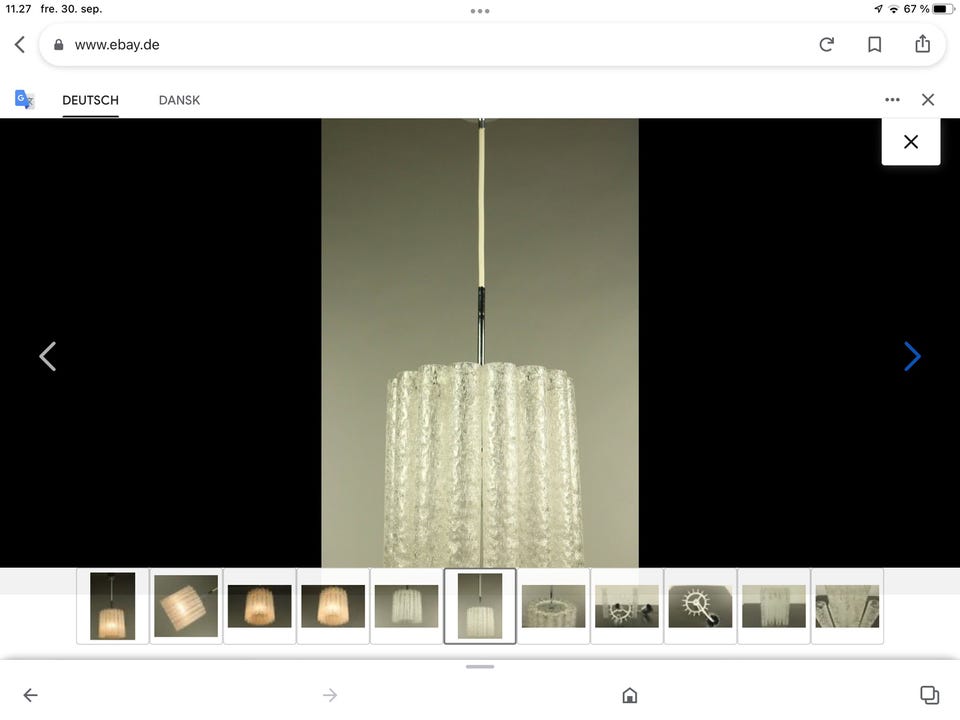The image size is (960, 720).
Task: Open translate bar more options dots
Action: tap(892, 99)
